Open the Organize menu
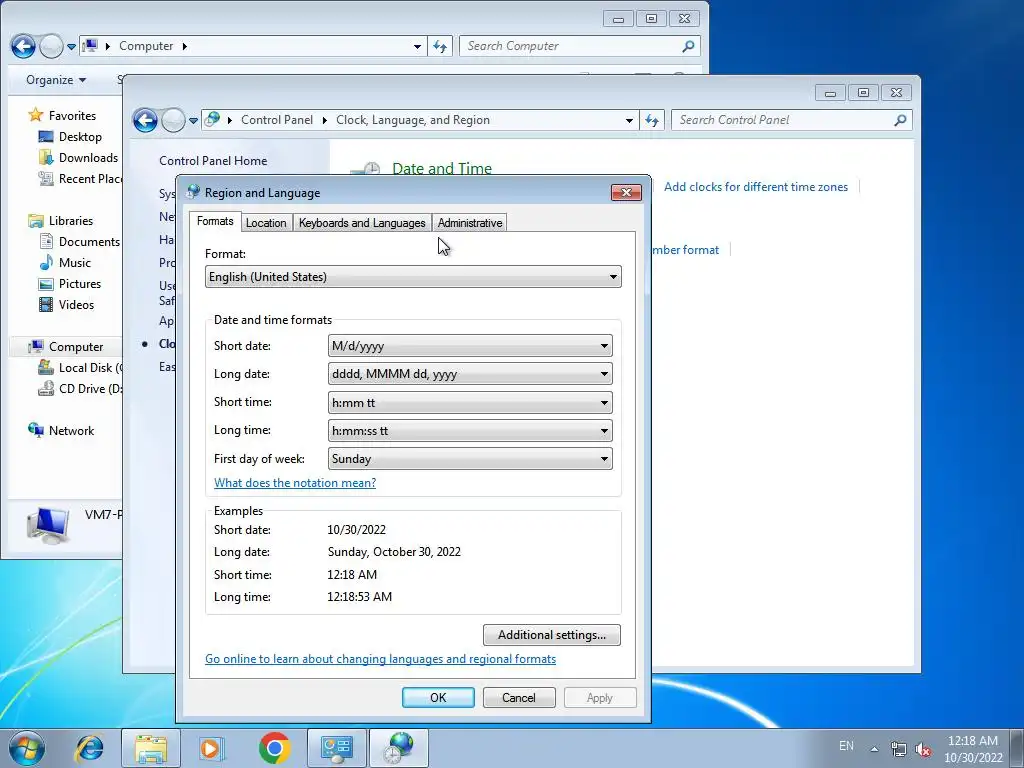The width and height of the screenshot is (1024, 768). coord(56,80)
